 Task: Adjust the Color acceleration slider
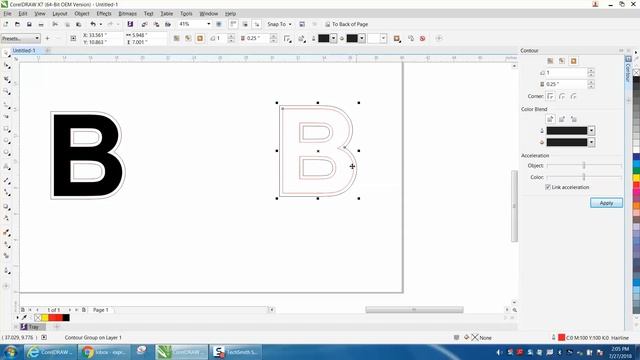click(x=584, y=177)
